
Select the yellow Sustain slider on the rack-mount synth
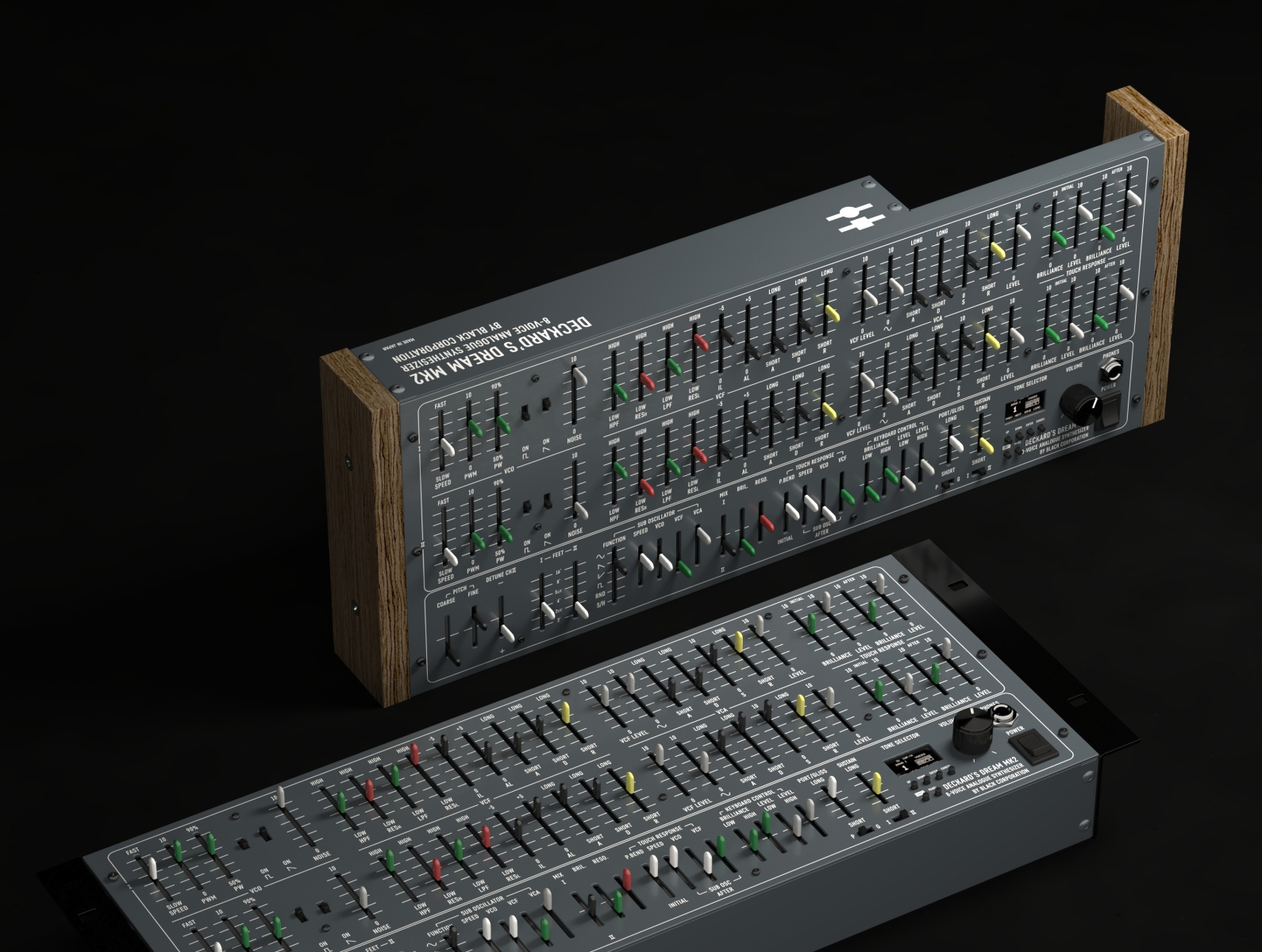[877, 784]
